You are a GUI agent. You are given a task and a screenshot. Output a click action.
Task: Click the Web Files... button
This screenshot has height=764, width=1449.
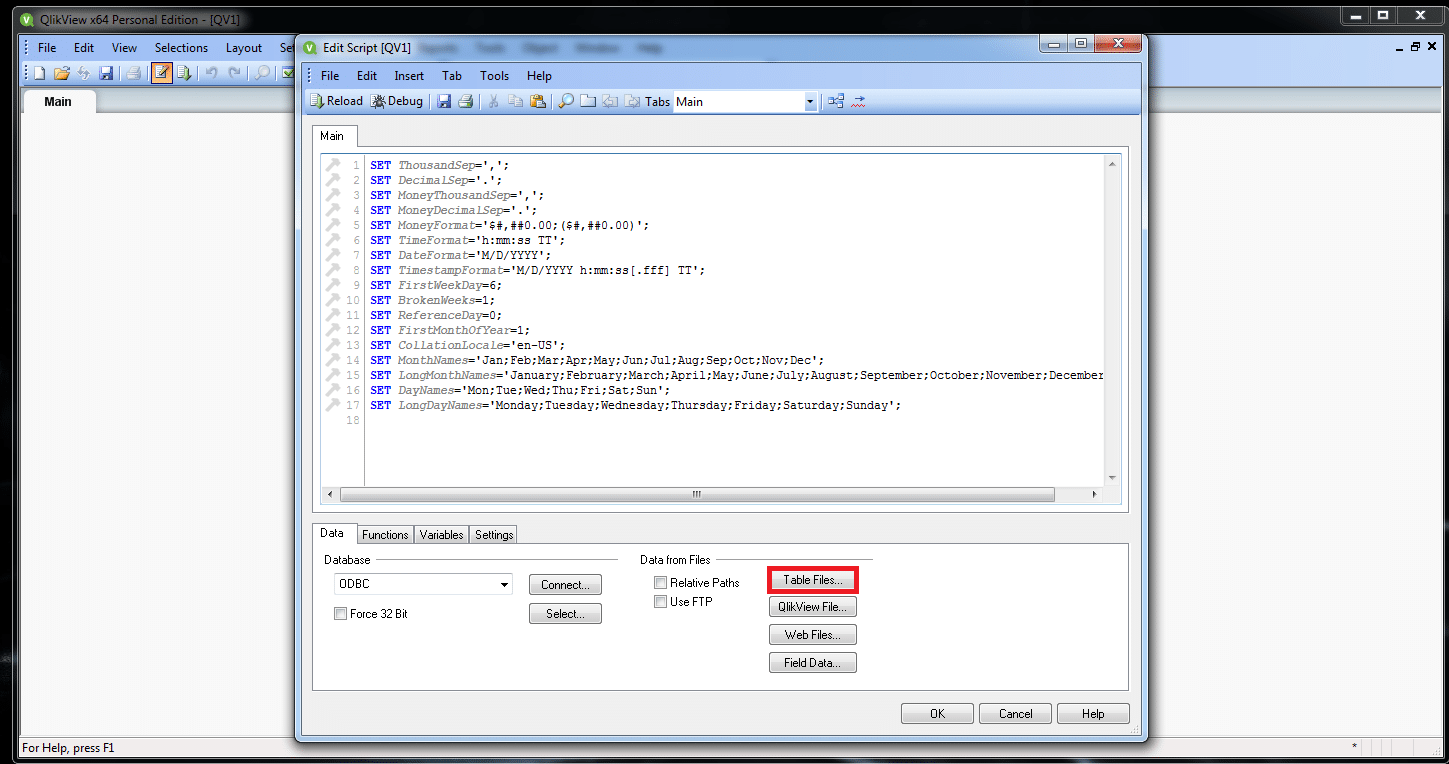[813, 635]
